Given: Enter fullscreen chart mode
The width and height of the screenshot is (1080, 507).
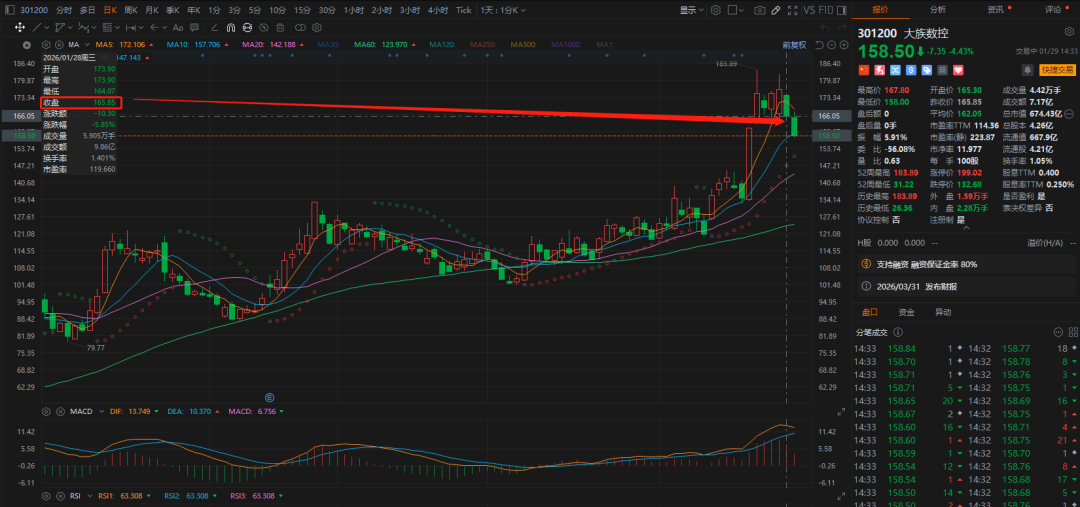Looking at the screenshot, I should point(793,10).
